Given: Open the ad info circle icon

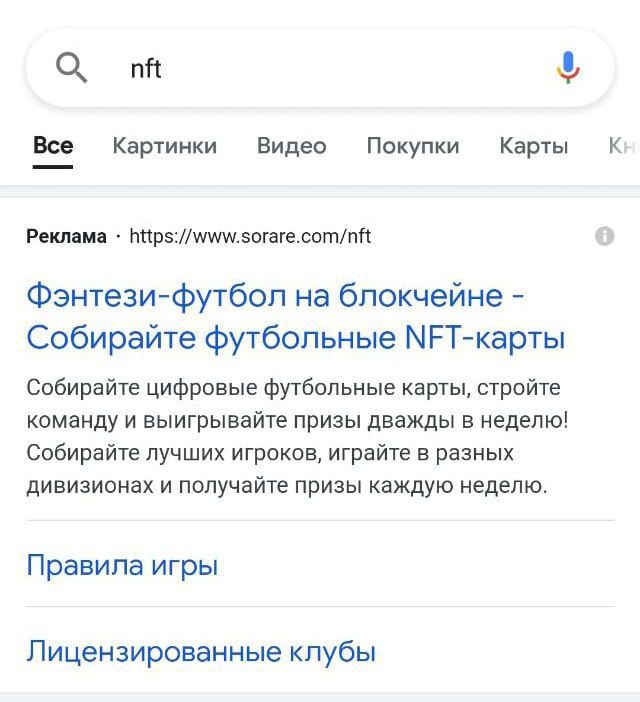Looking at the screenshot, I should [604, 236].
